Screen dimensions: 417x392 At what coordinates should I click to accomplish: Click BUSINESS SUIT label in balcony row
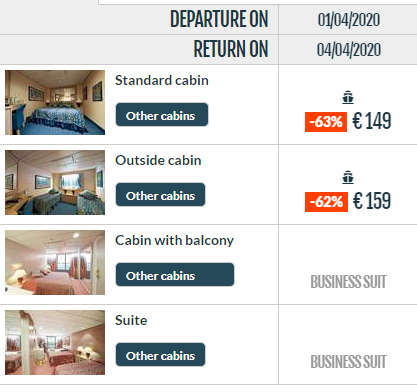(348, 282)
